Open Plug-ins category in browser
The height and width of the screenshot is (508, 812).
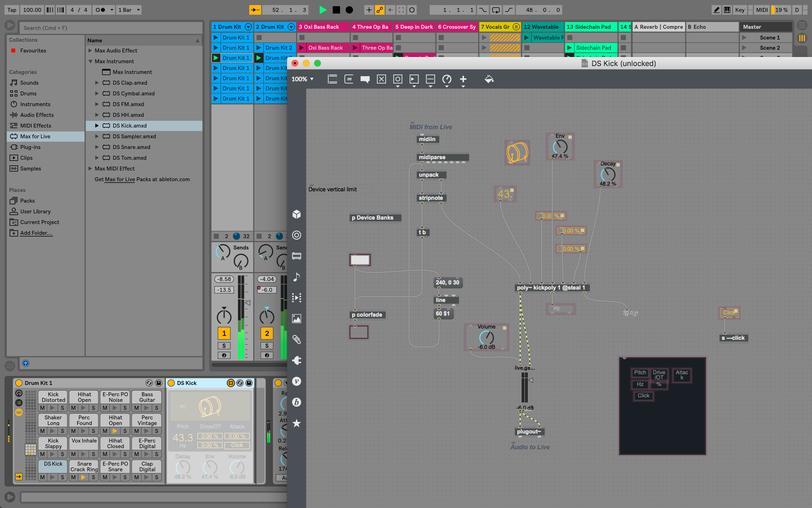point(30,147)
